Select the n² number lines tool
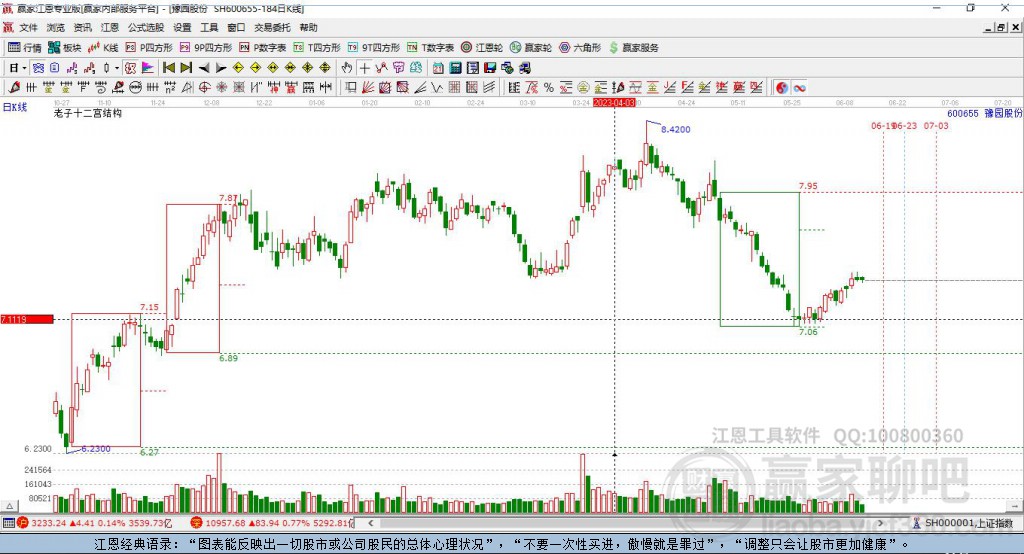The width and height of the screenshot is (1024, 554). click(170, 88)
